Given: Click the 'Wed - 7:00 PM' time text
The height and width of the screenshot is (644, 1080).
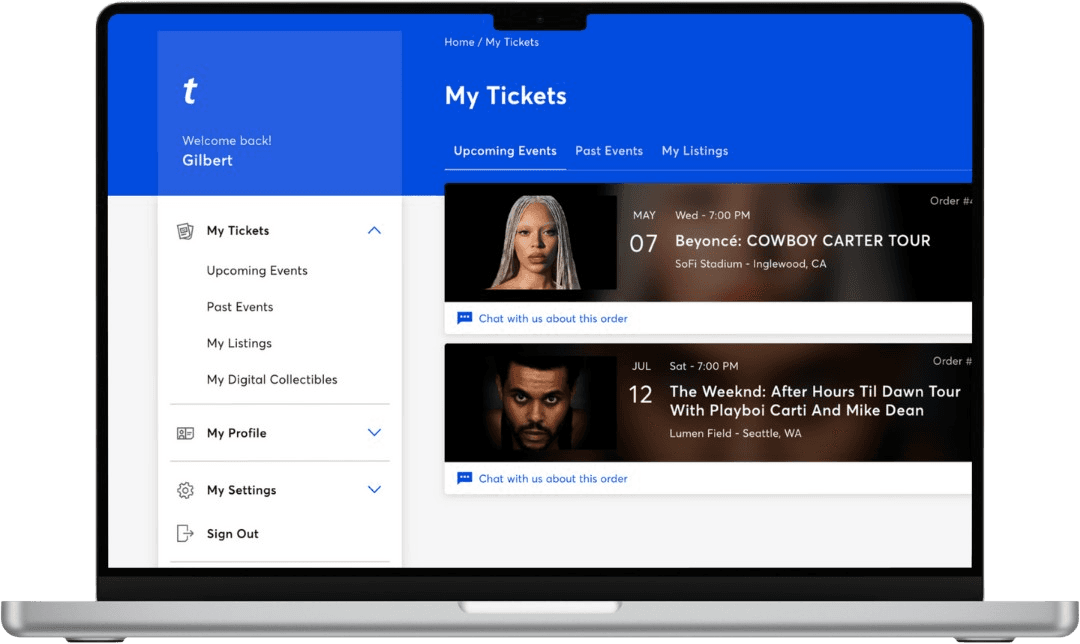Looking at the screenshot, I should click(712, 216).
